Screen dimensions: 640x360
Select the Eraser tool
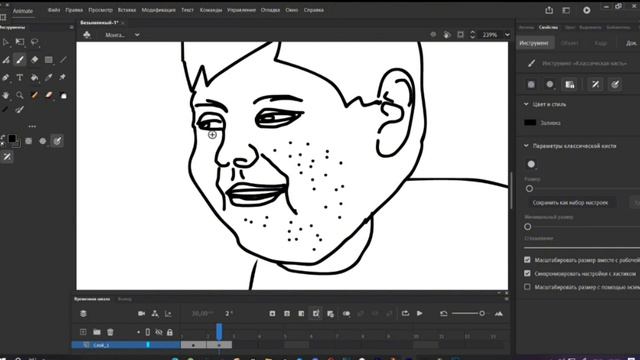35,60
